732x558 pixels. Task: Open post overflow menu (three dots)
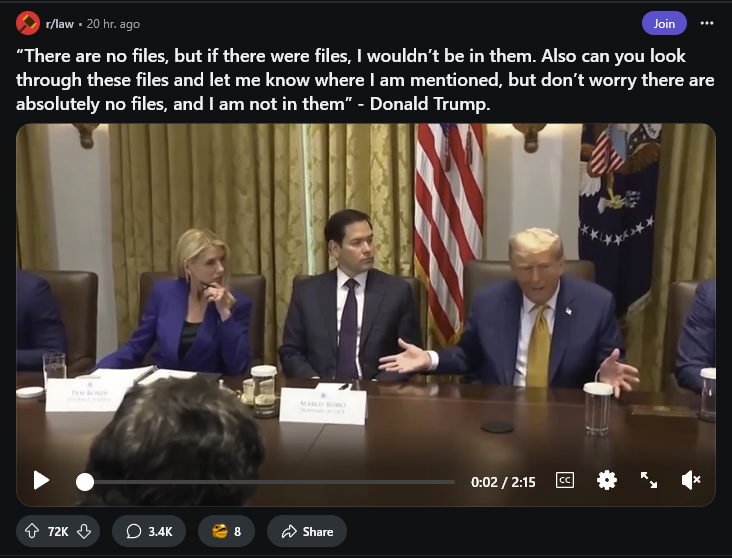707,23
